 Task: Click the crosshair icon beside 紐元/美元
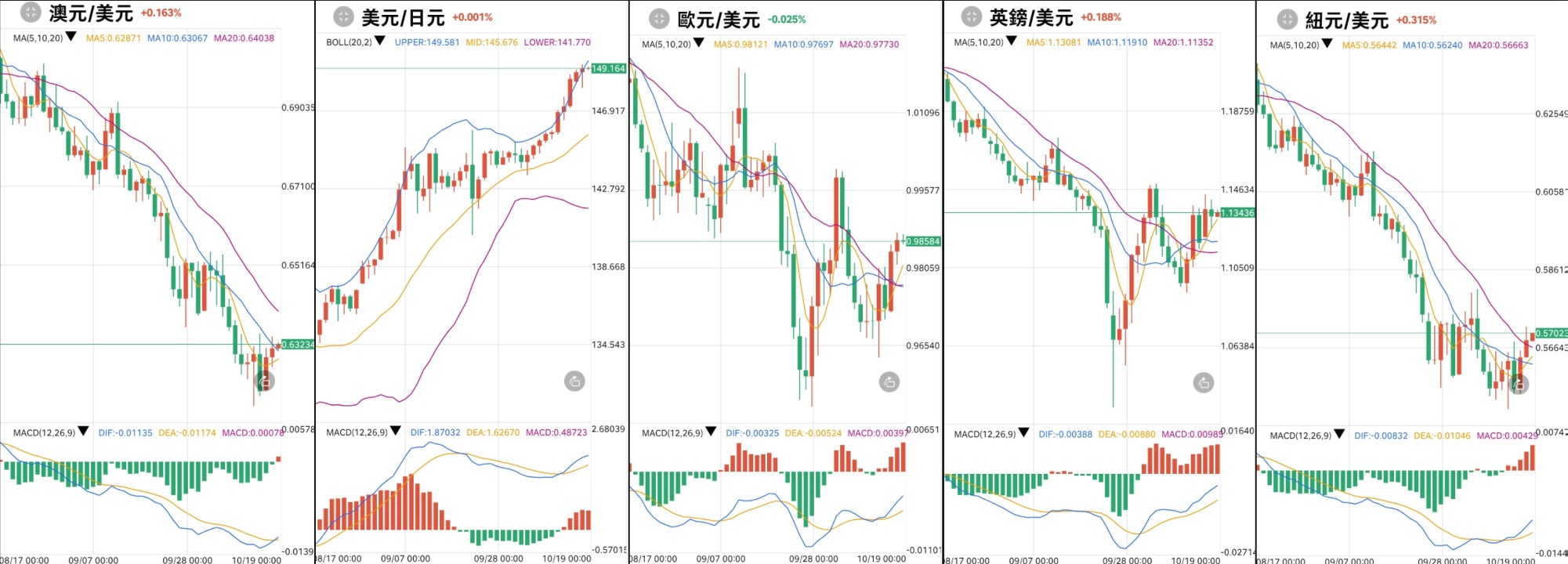tap(1287, 20)
